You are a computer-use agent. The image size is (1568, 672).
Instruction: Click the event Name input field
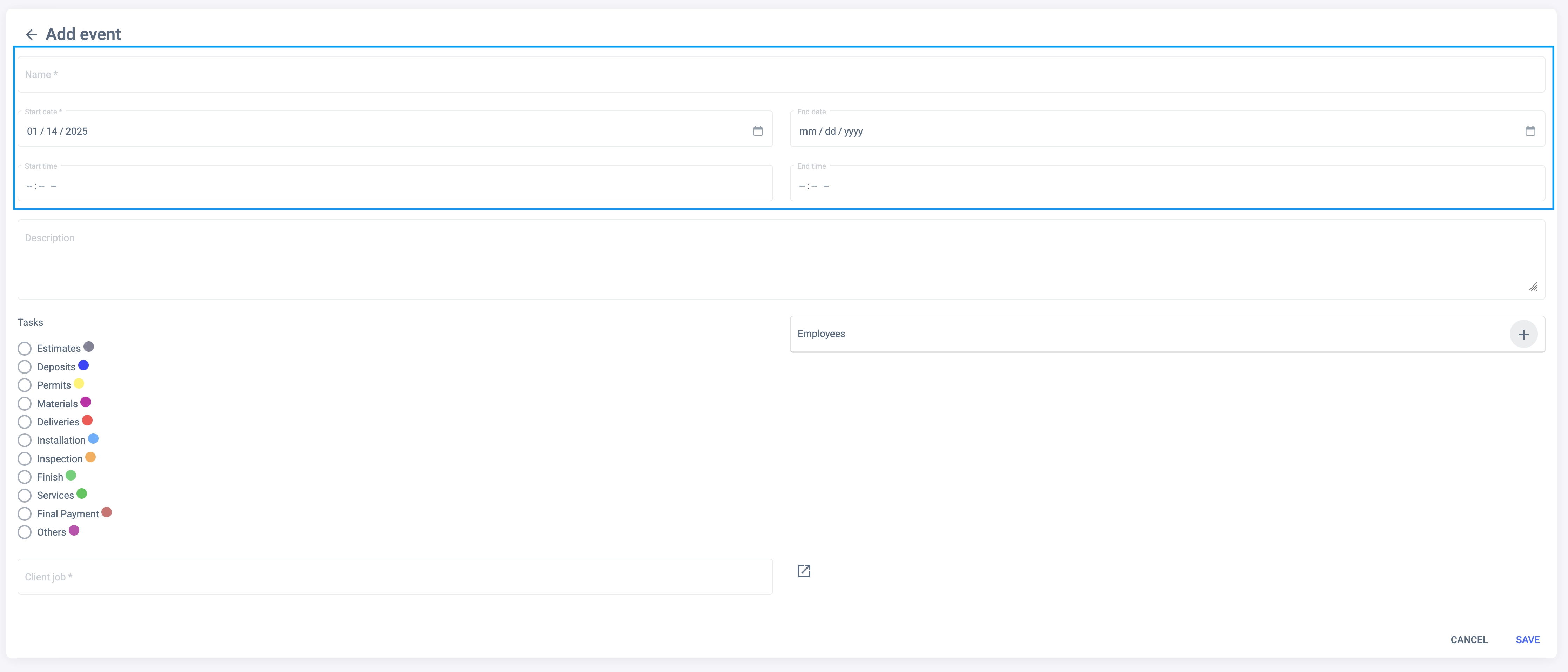pos(780,75)
